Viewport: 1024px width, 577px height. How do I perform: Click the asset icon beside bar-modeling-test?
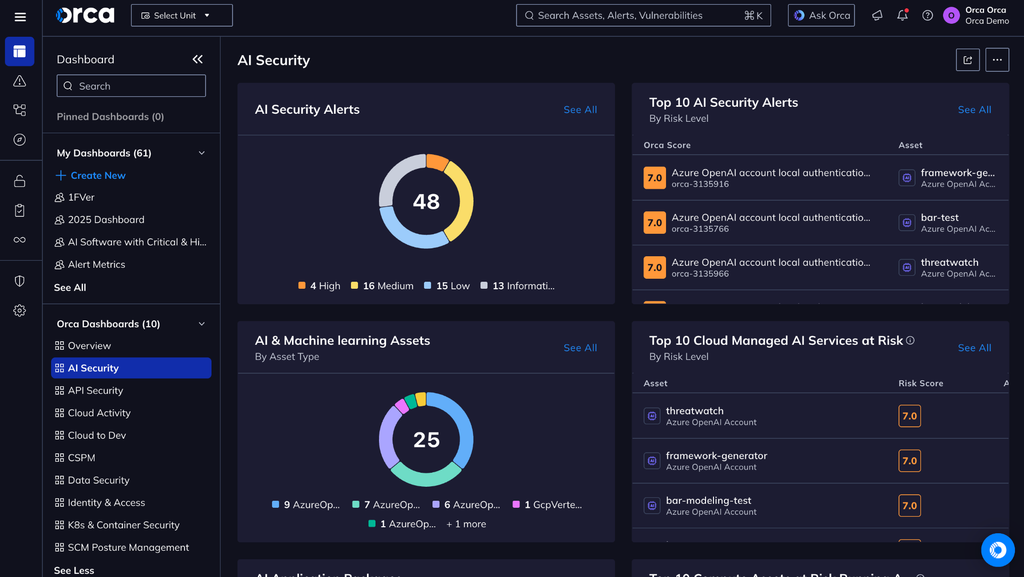tap(652, 506)
